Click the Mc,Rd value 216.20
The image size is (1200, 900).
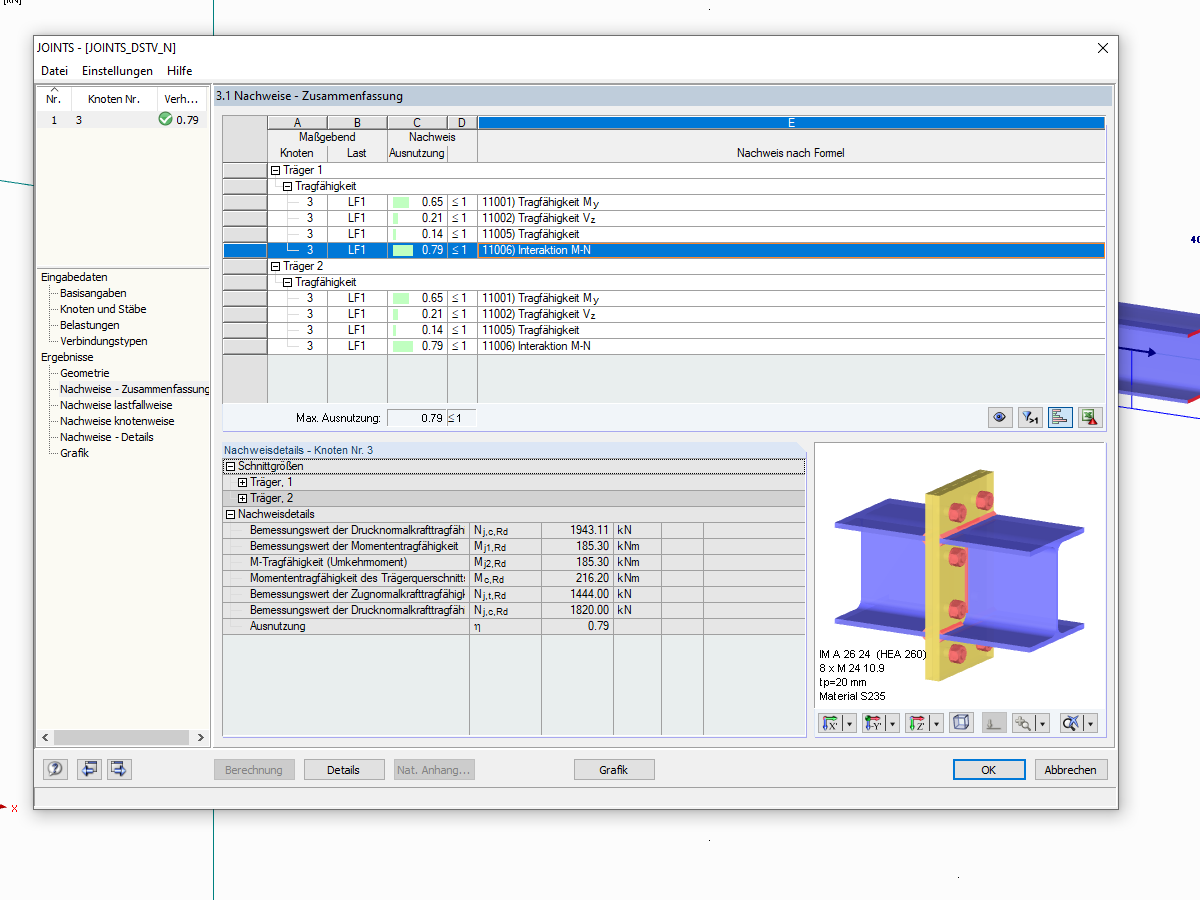pyautogui.click(x=577, y=578)
